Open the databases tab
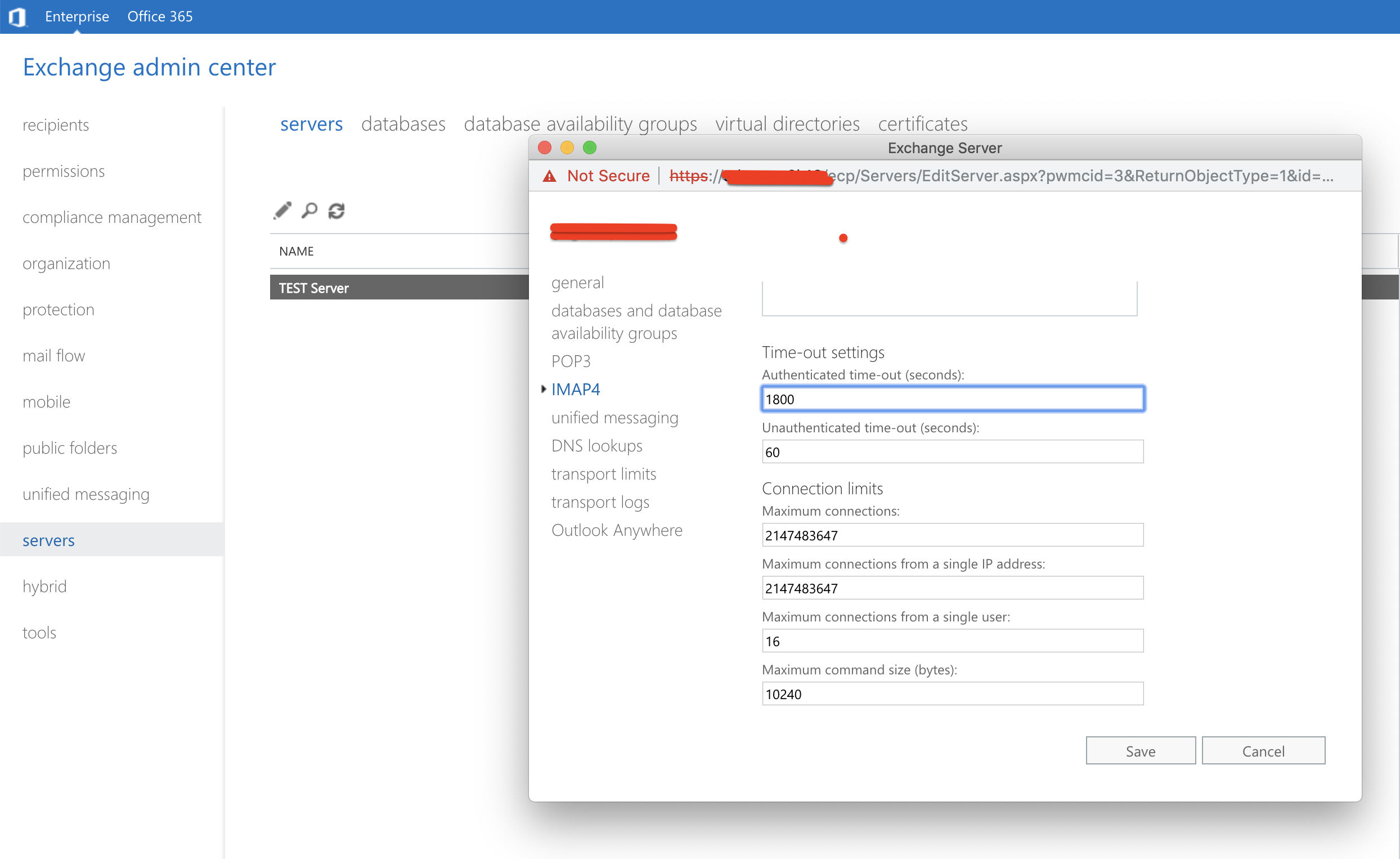The height and width of the screenshot is (859, 1400). 403,124
